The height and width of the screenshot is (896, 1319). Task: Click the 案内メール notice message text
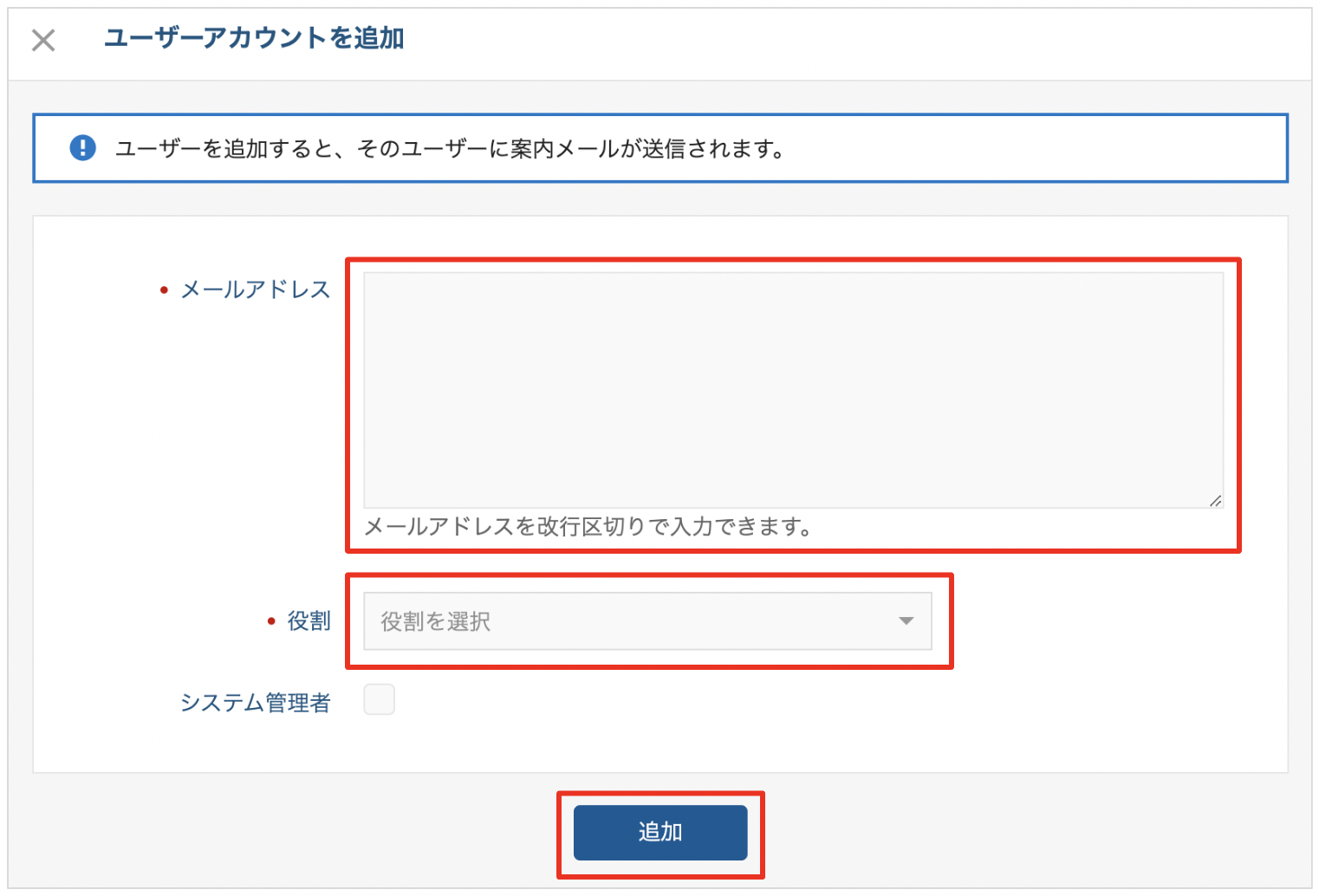(x=450, y=149)
